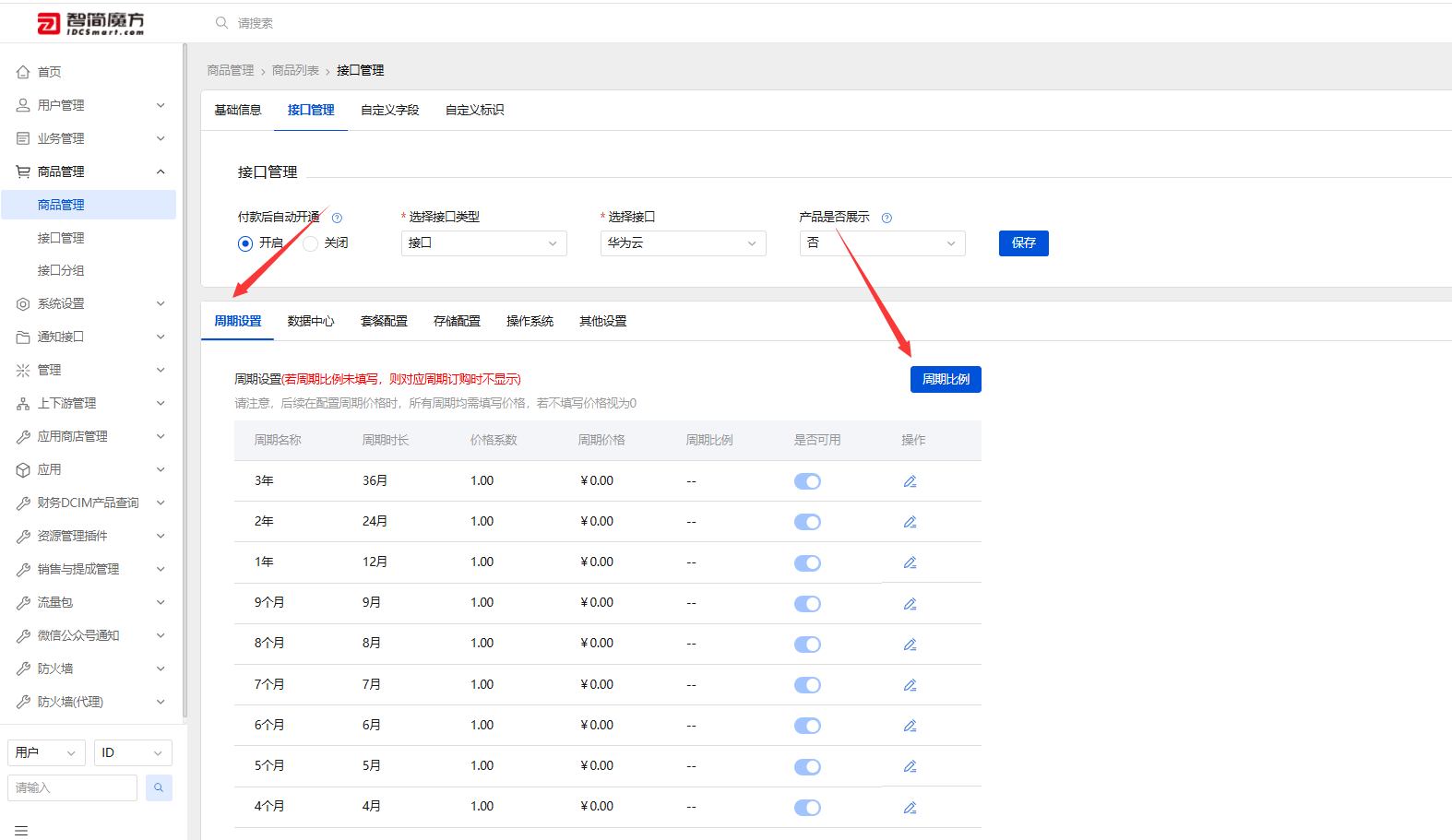This screenshot has width=1452, height=840.
Task: Edit the 8个月 cycle row
Action: click(x=910, y=645)
